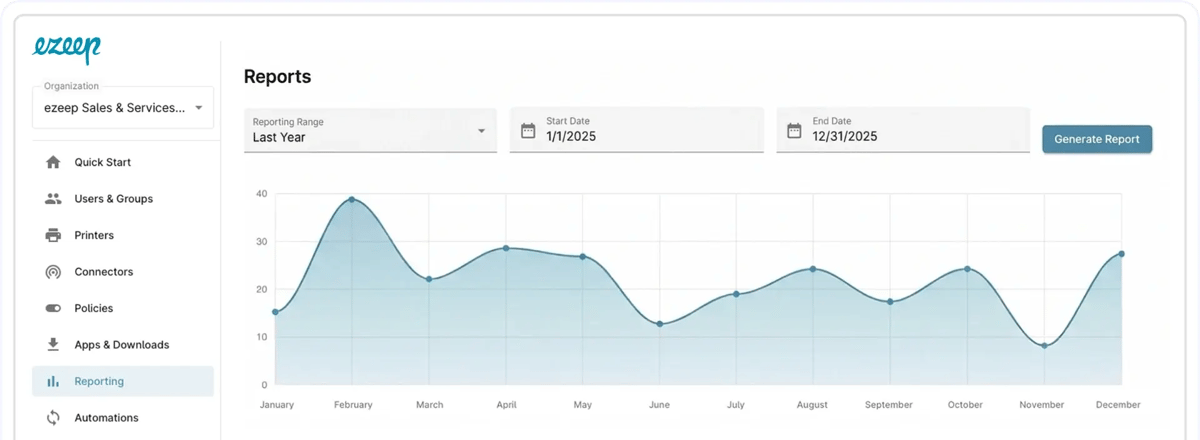Viewport: 1200px width, 440px height.
Task: Click the Apps & Downloads download icon
Action: pyautogui.click(x=53, y=345)
